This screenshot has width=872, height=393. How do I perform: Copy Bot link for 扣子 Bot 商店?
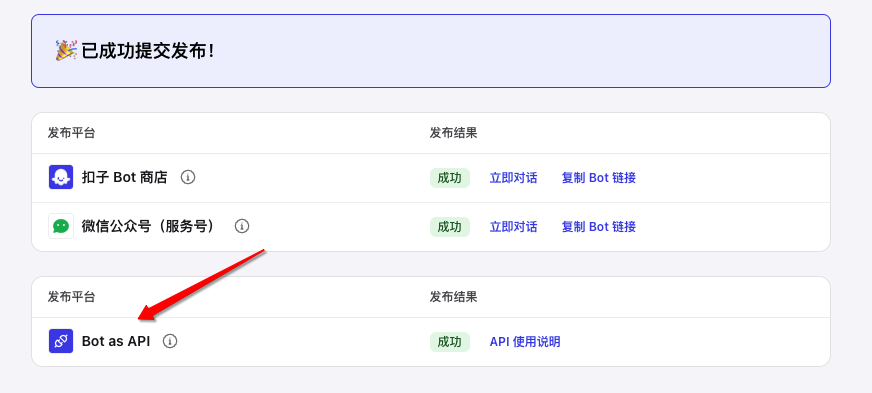(x=598, y=178)
